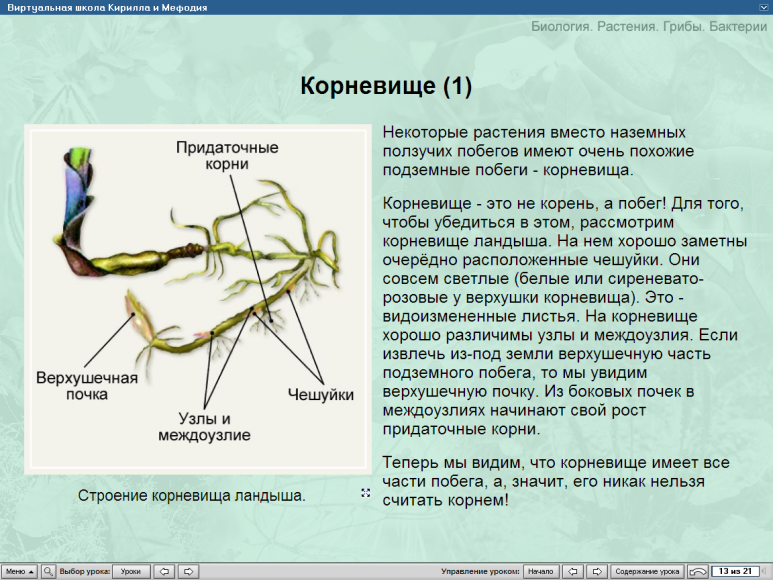Viewport: 773px width, 580px height.
Task: Open the Уроки lesson list
Action: click(131, 571)
